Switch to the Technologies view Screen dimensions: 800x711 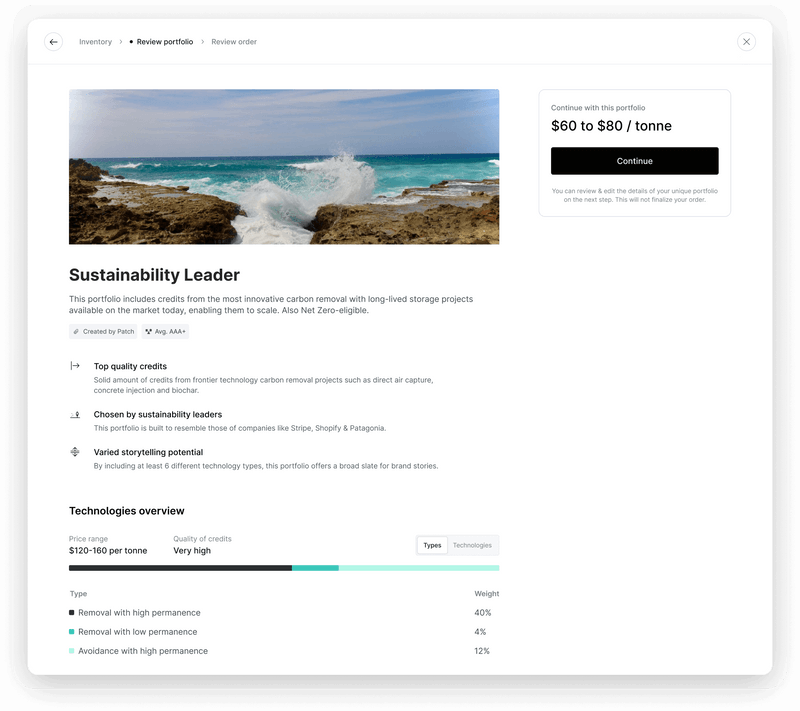(x=472, y=545)
